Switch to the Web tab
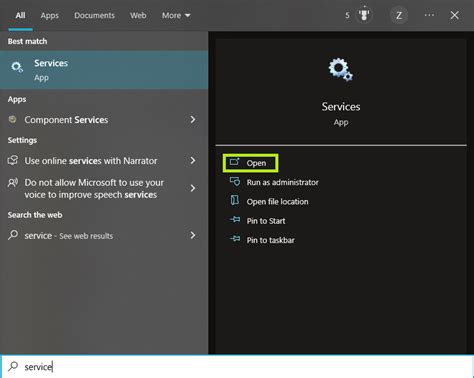 coord(138,15)
